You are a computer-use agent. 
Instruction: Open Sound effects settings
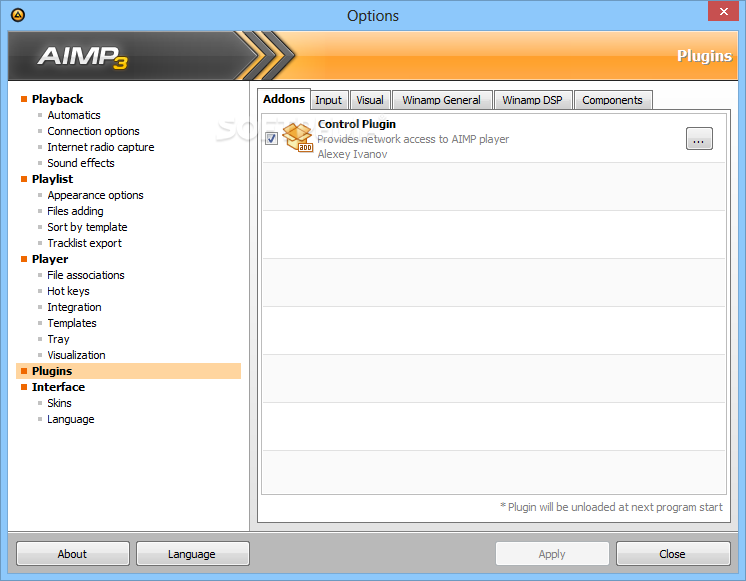click(x=81, y=163)
